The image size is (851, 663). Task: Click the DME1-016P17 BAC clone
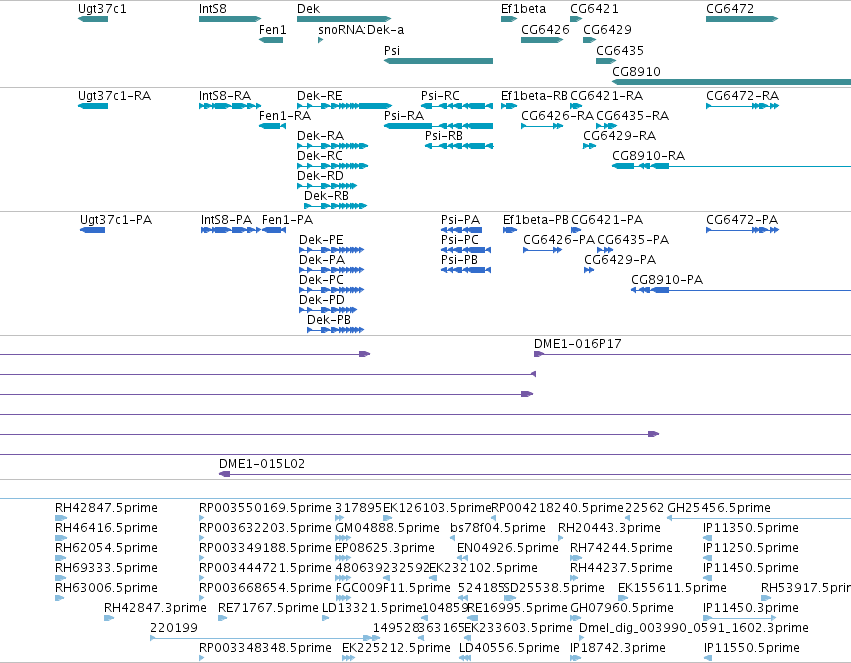pyautogui.click(x=693, y=354)
